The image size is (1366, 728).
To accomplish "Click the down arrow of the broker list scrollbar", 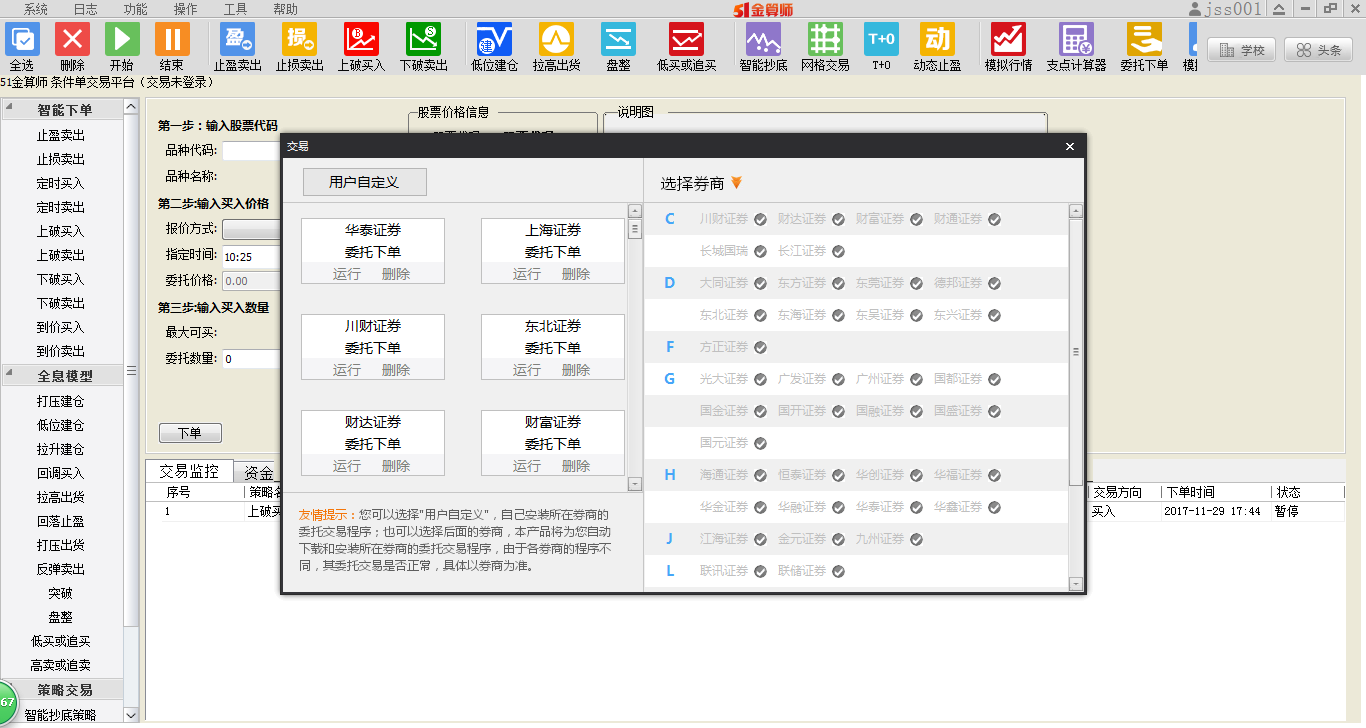I will pos(1076,583).
